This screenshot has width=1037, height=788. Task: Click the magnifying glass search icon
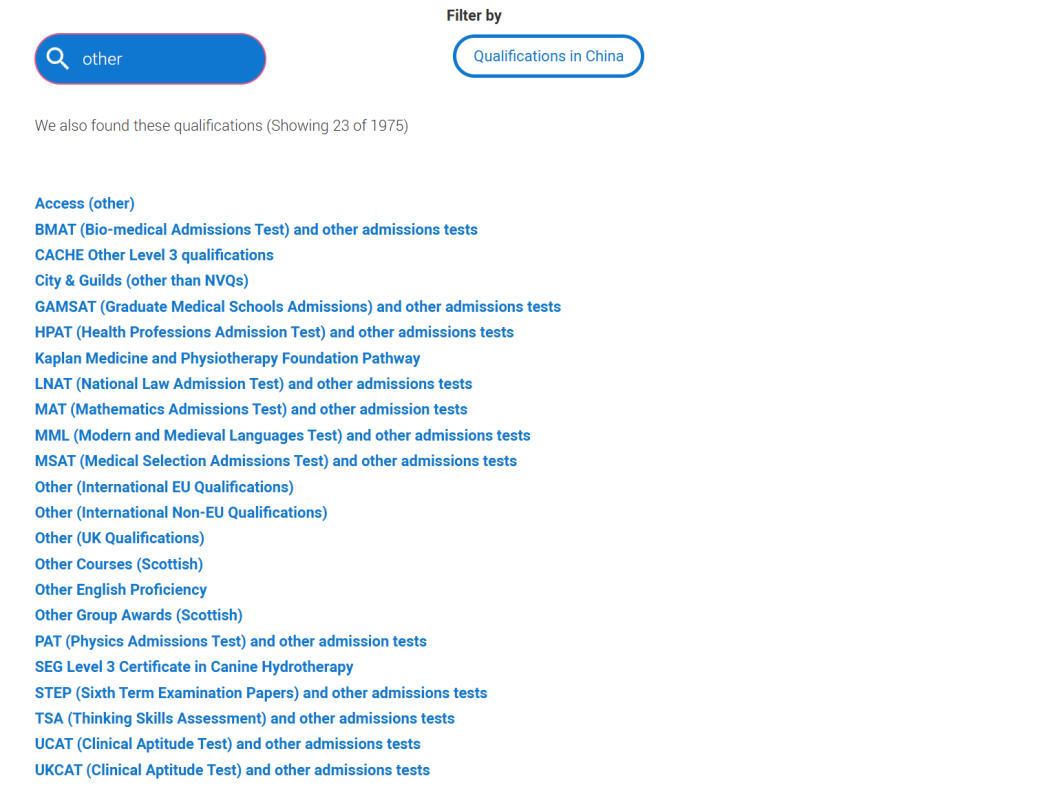pos(58,58)
